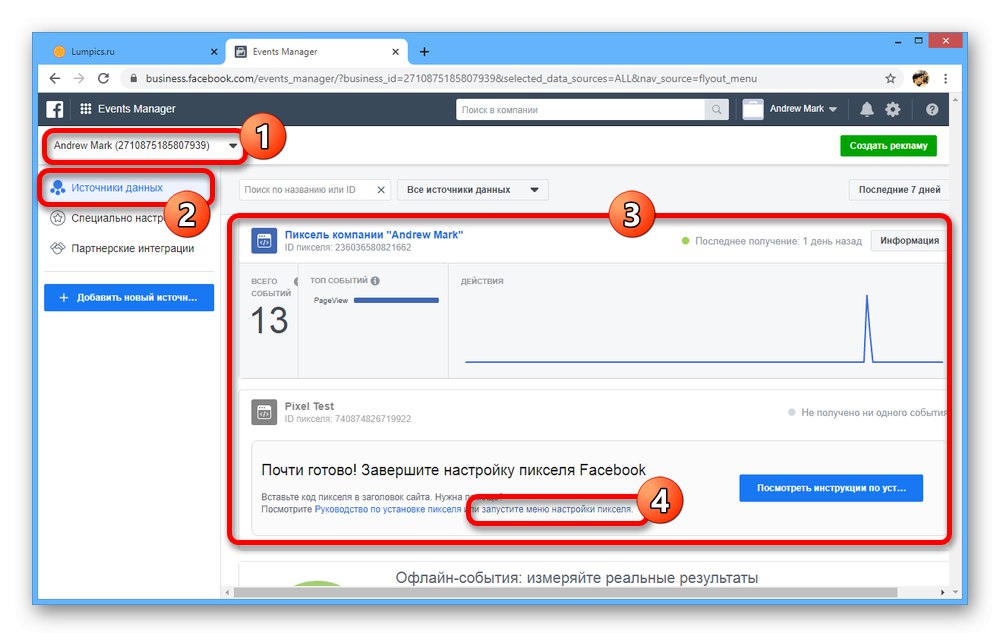Click the vertical scrollbar down arrow
The height and width of the screenshot is (637, 1000).
[x=955, y=592]
